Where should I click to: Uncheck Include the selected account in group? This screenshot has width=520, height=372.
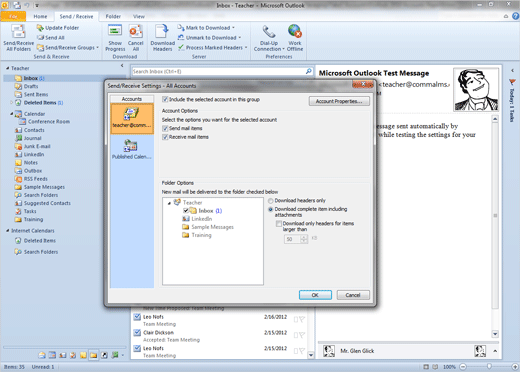point(165,99)
